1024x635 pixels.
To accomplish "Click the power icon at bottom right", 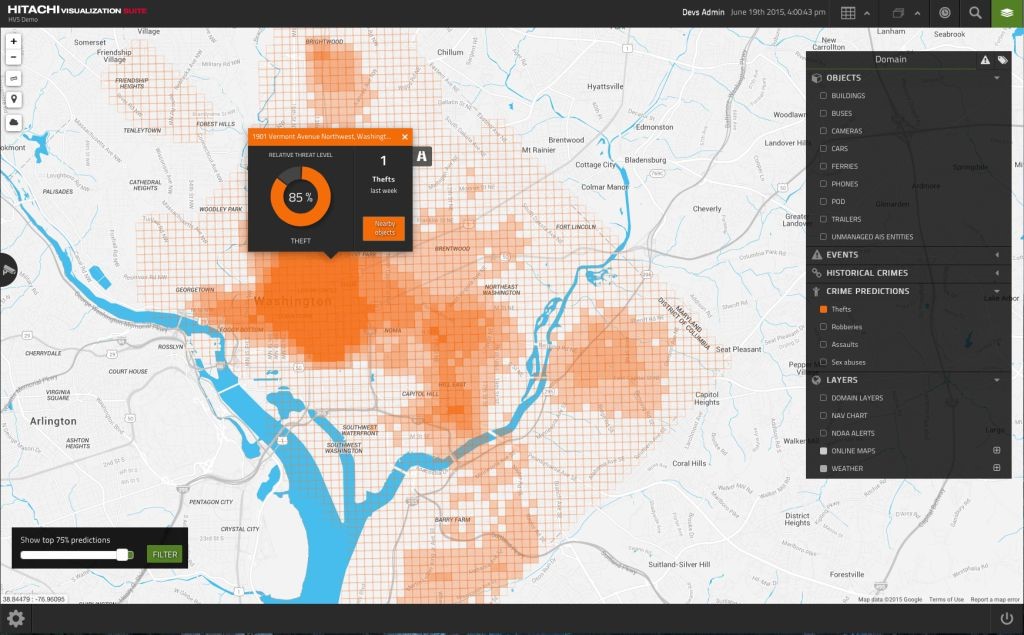I will [x=1006, y=619].
